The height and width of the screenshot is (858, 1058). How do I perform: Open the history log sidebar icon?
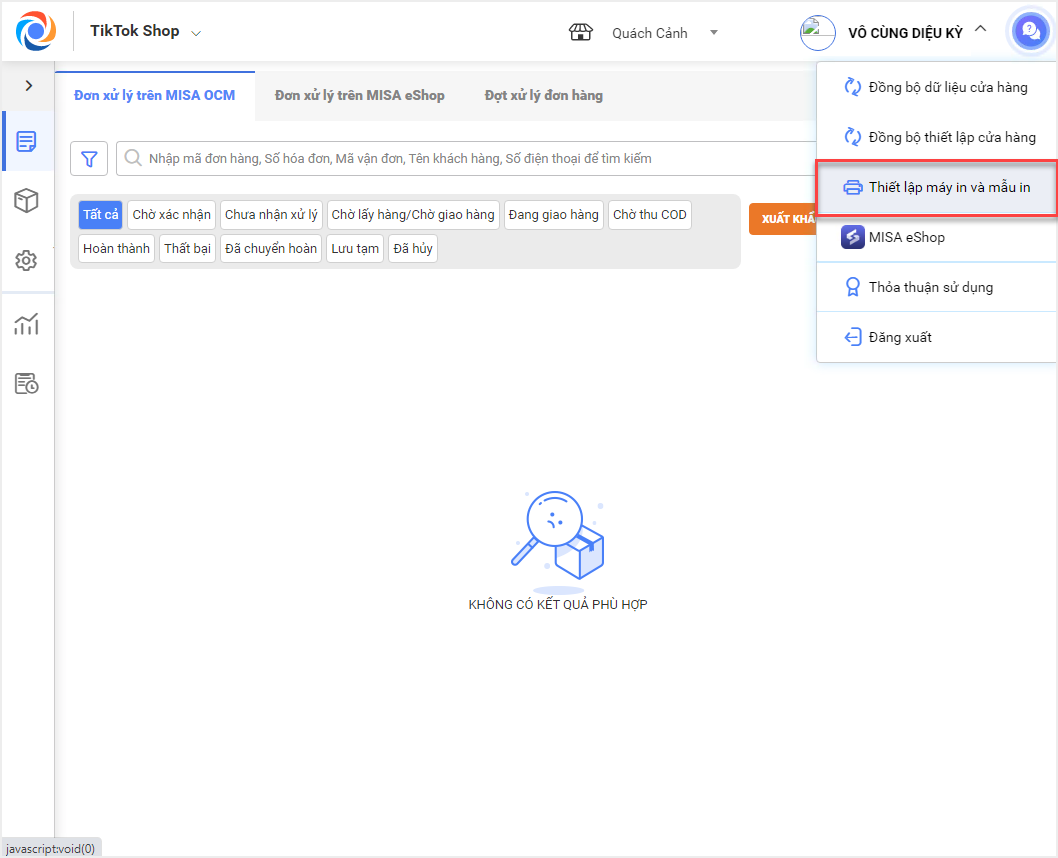point(26,383)
